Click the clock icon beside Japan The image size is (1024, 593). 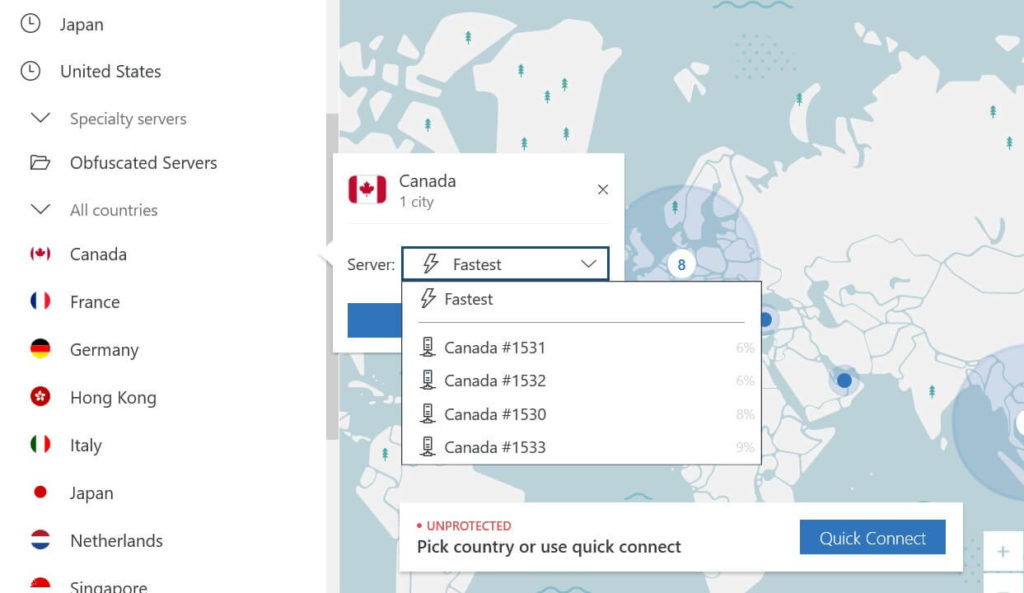30,24
